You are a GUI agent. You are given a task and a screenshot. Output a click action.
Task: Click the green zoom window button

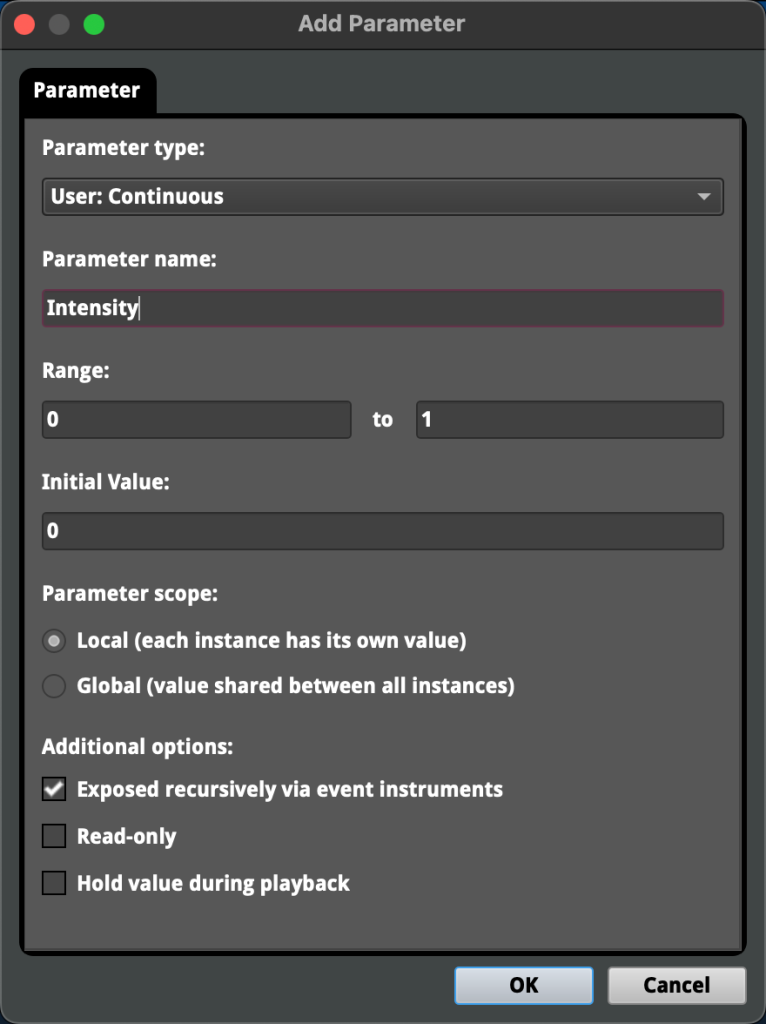[94, 24]
